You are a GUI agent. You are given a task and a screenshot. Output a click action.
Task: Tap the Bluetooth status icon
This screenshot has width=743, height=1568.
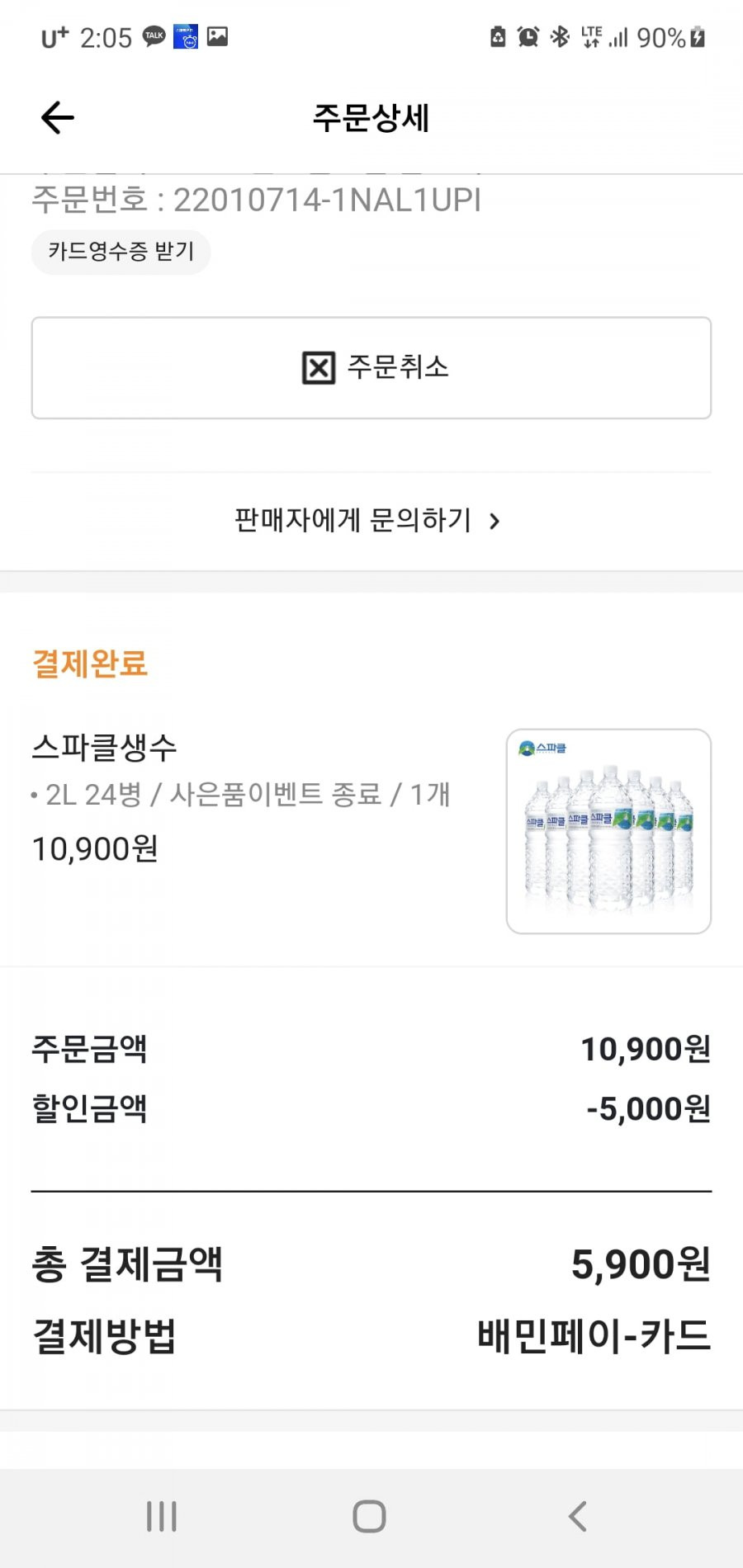[x=561, y=37]
